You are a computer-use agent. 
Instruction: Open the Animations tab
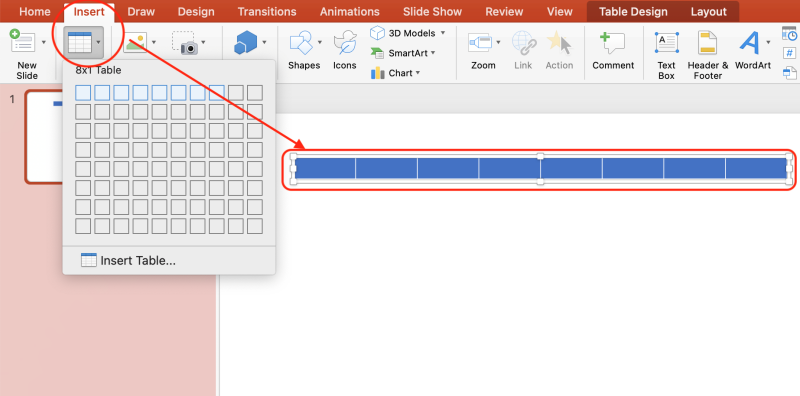[349, 12]
